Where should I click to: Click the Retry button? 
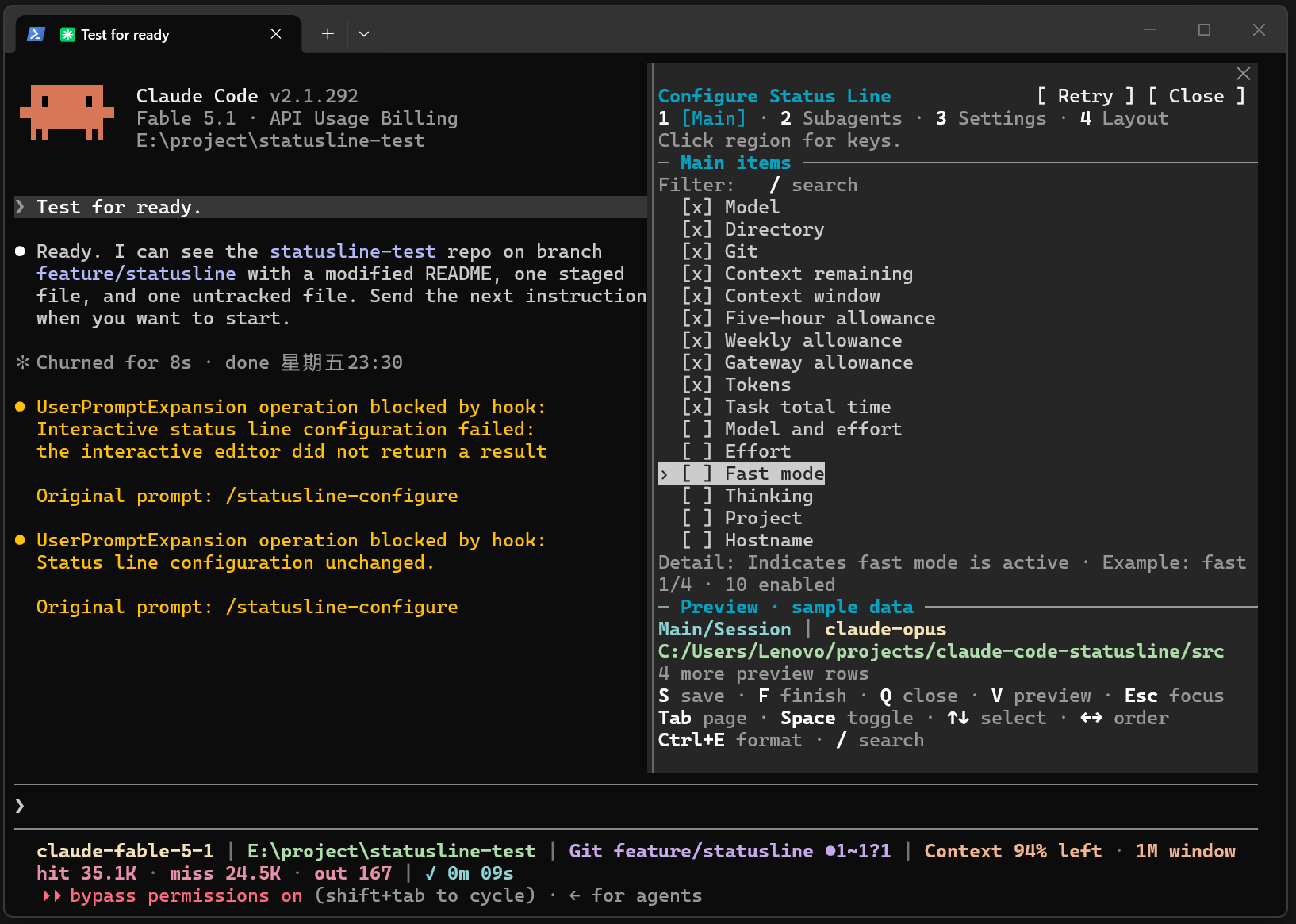[1085, 96]
